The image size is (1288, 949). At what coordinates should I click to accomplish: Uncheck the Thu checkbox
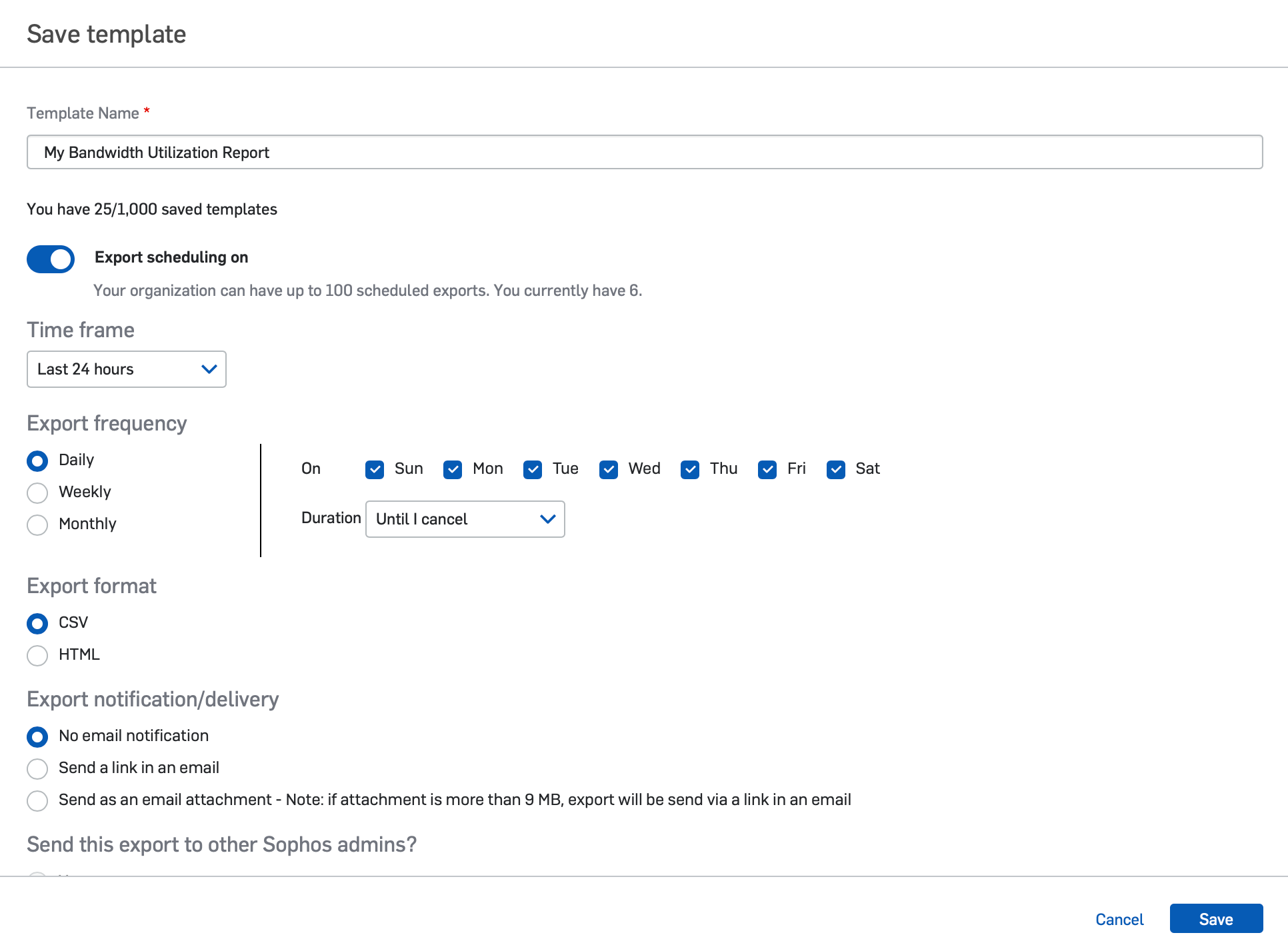[690, 470]
